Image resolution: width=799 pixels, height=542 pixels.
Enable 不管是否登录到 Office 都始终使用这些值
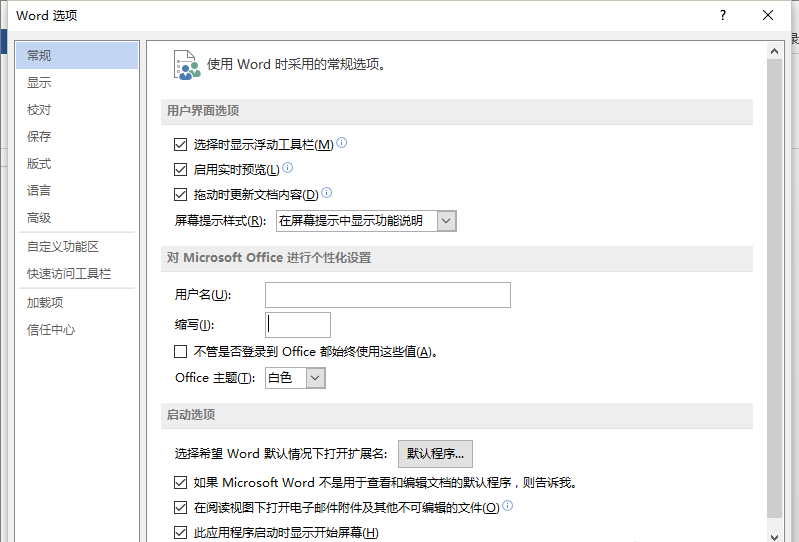(x=180, y=351)
